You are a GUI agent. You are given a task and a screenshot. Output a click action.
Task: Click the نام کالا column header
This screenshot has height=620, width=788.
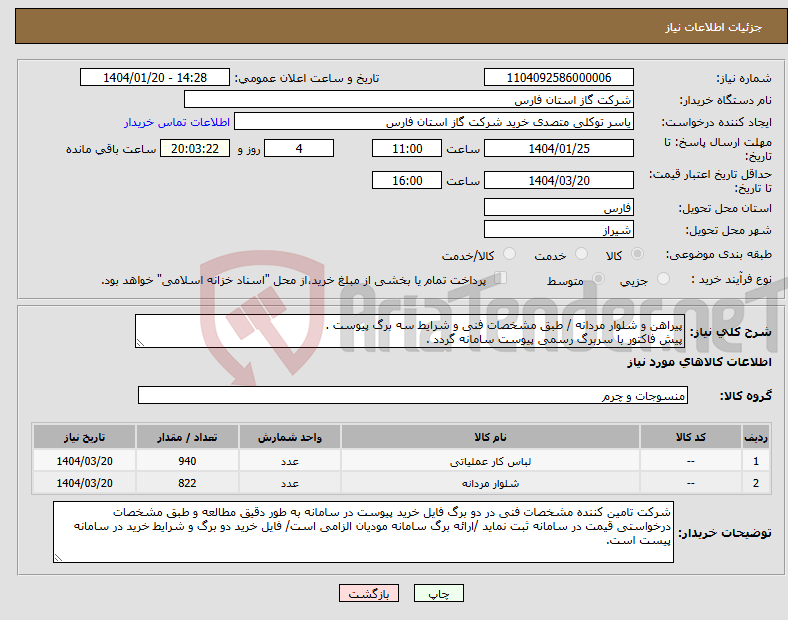(x=490, y=437)
